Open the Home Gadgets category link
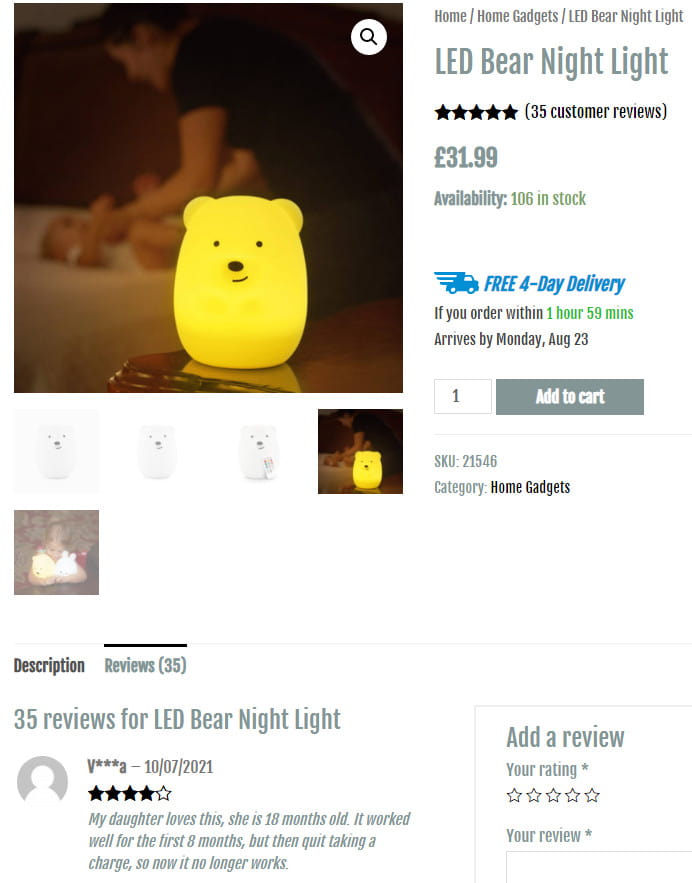 click(x=530, y=487)
